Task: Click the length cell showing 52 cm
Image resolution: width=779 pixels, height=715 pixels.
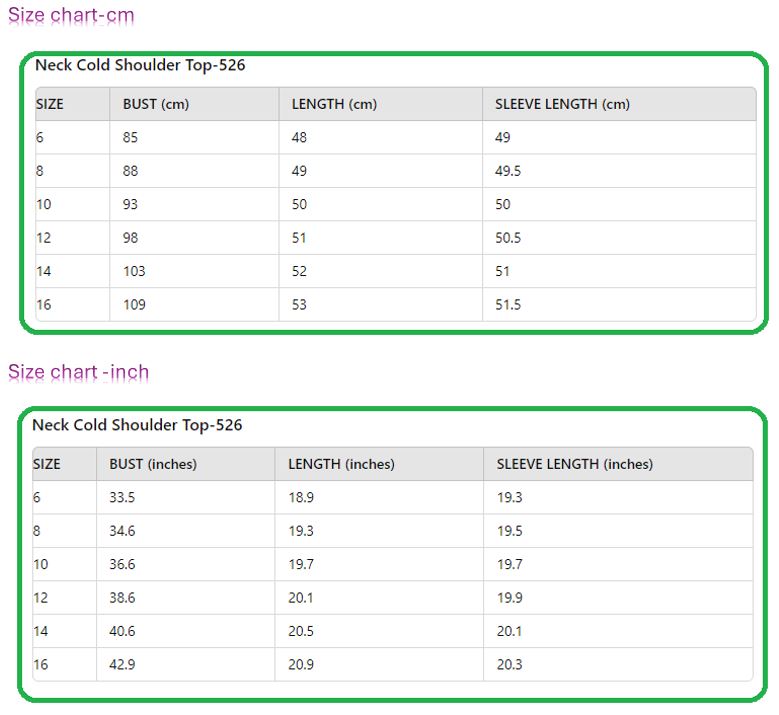Action: (299, 271)
